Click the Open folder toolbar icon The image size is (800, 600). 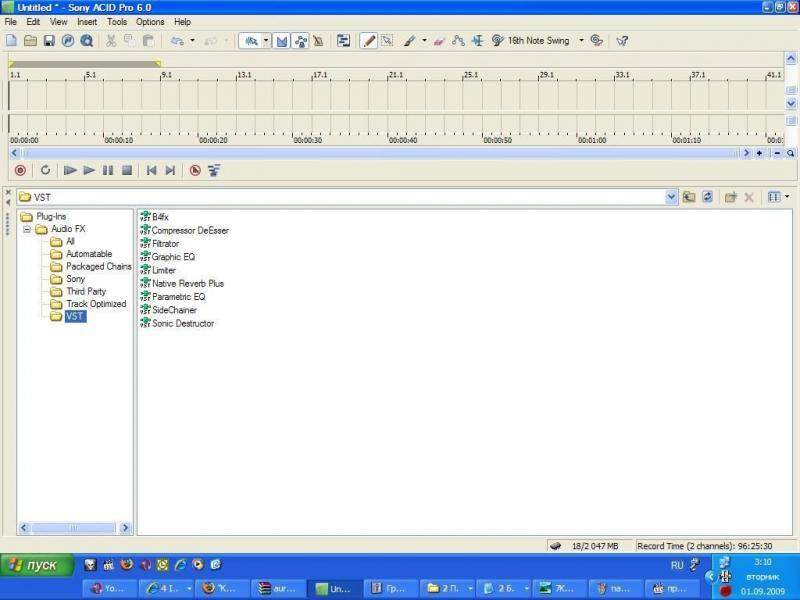point(30,41)
